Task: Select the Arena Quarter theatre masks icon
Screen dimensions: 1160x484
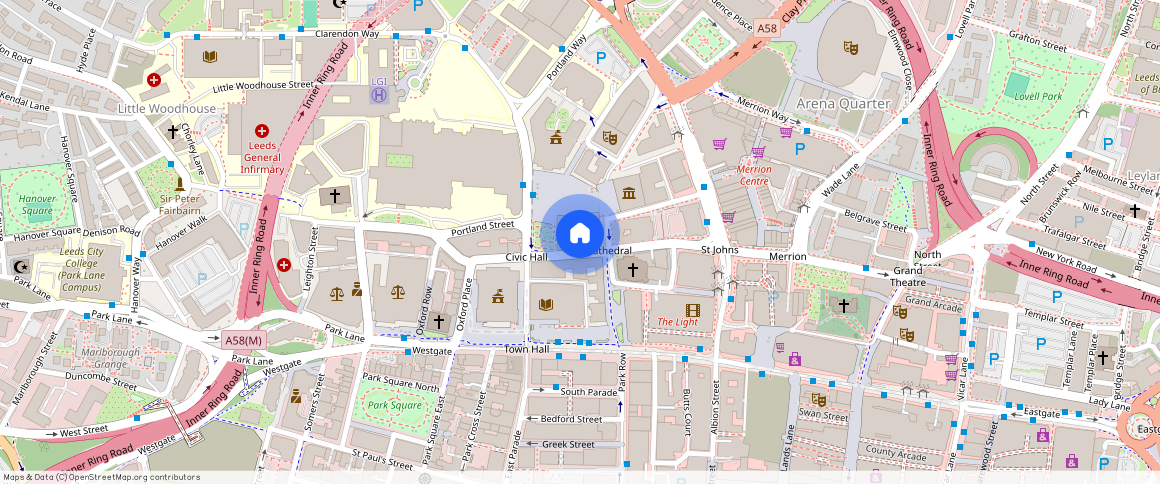Action: coord(851,47)
